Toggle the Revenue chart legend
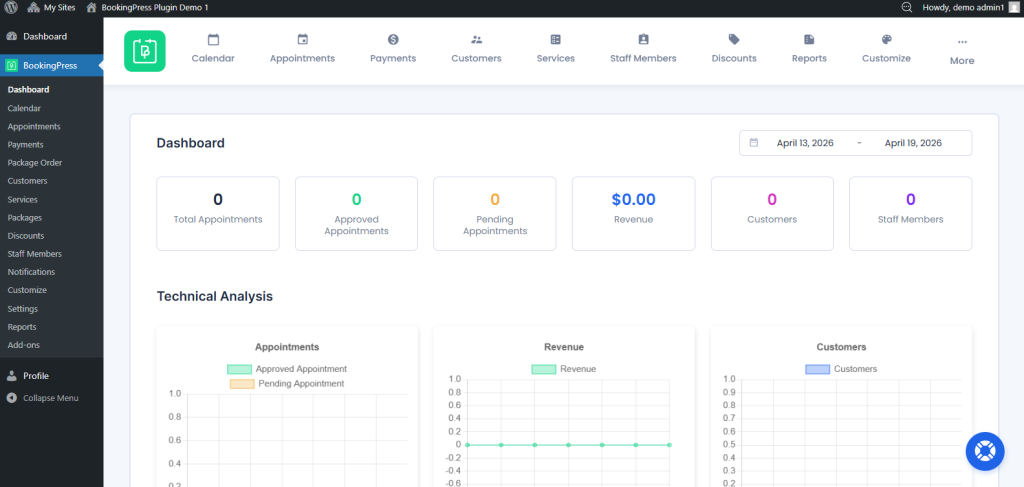Image resolution: width=1024 pixels, height=487 pixels. coord(564,369)
